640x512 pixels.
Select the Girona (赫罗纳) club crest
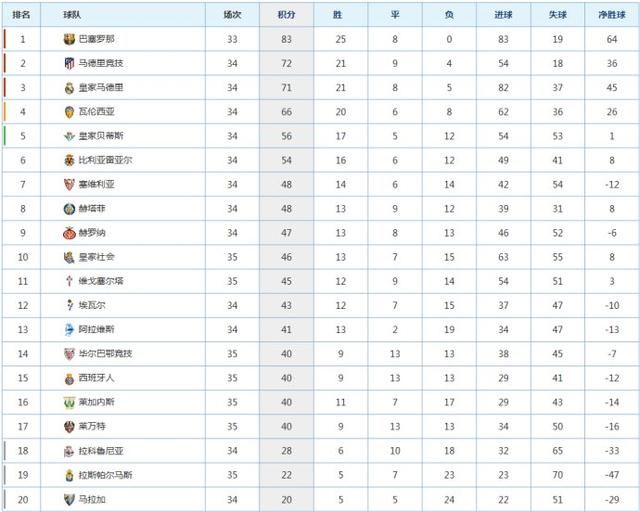(x=68, y=232)
